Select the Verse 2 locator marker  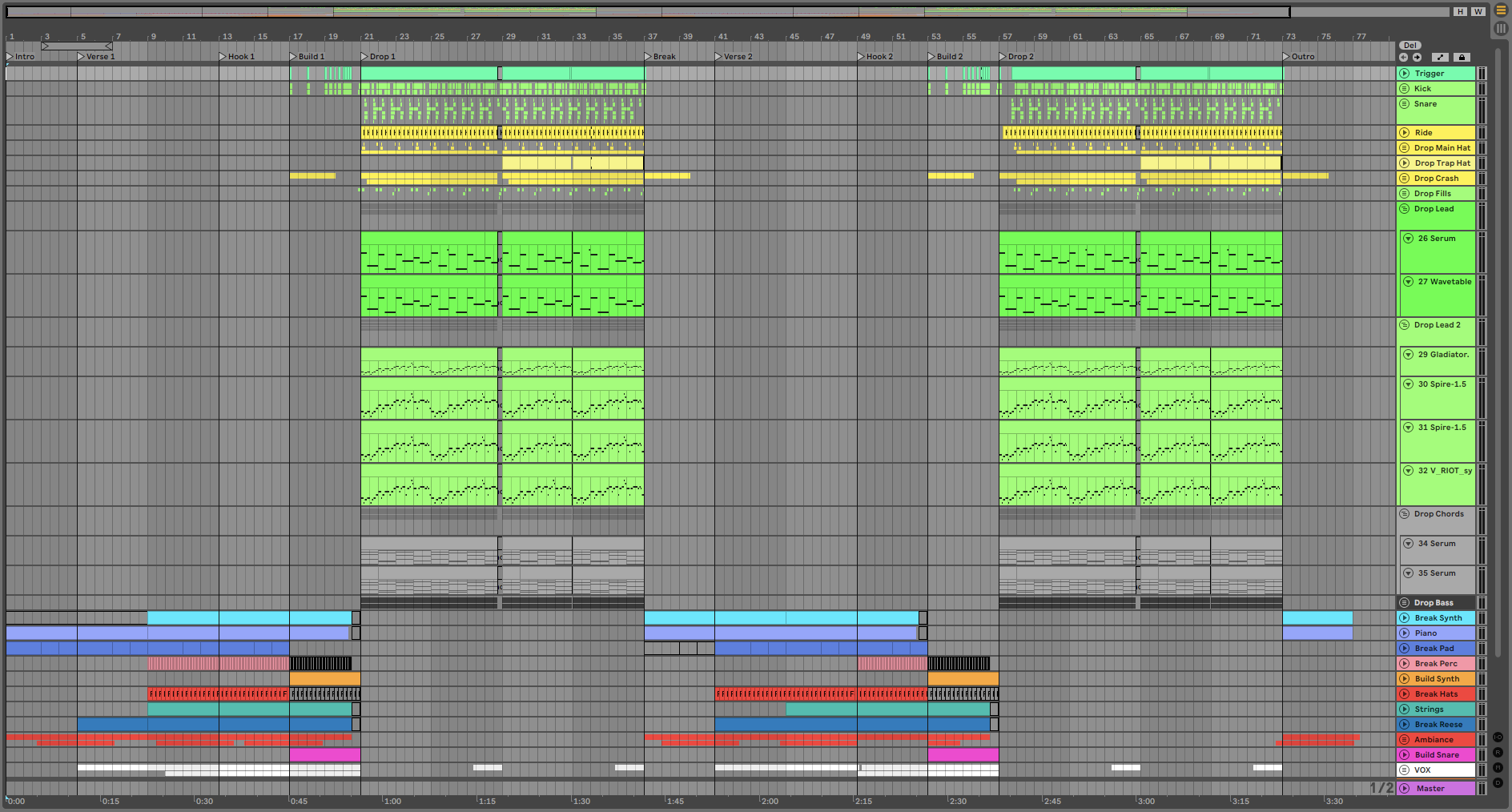click(x=719, y=57)
